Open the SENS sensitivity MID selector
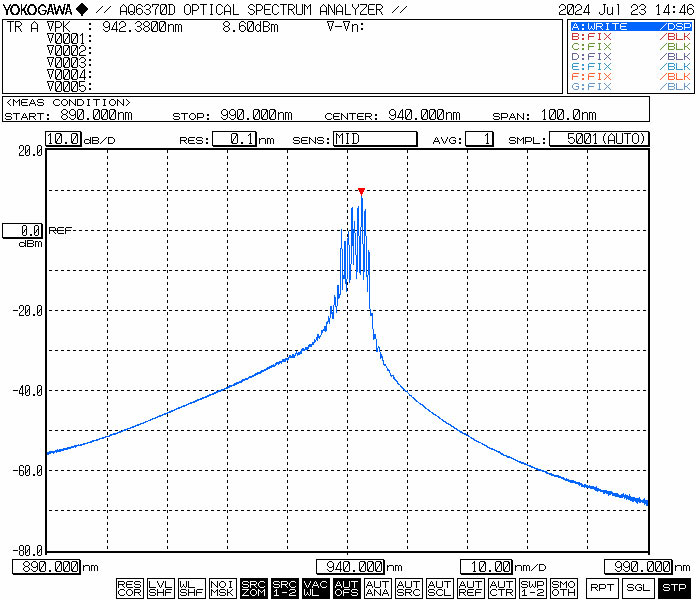This screenshot has width=700, height=600. [374, 139]
